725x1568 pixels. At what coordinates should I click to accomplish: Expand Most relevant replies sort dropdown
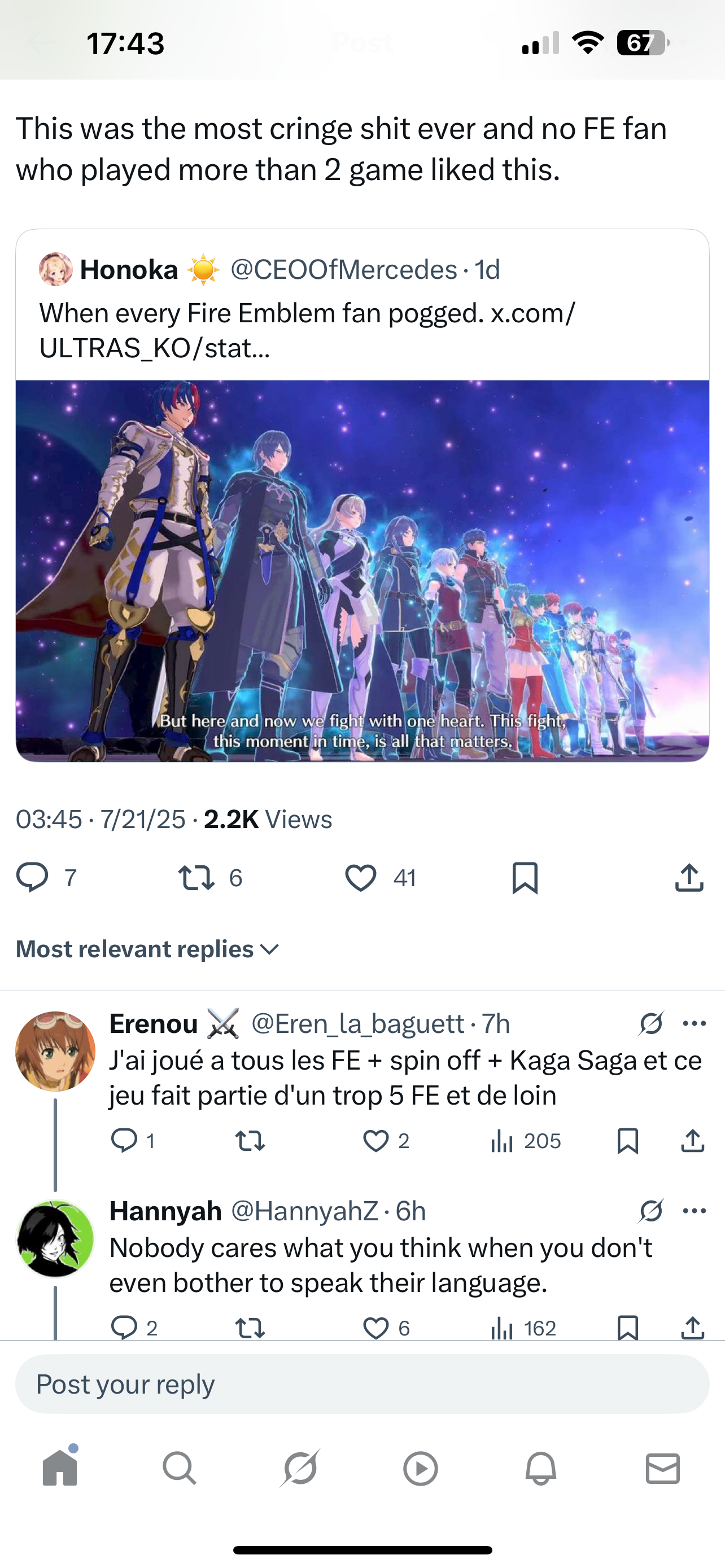[147, 949]
